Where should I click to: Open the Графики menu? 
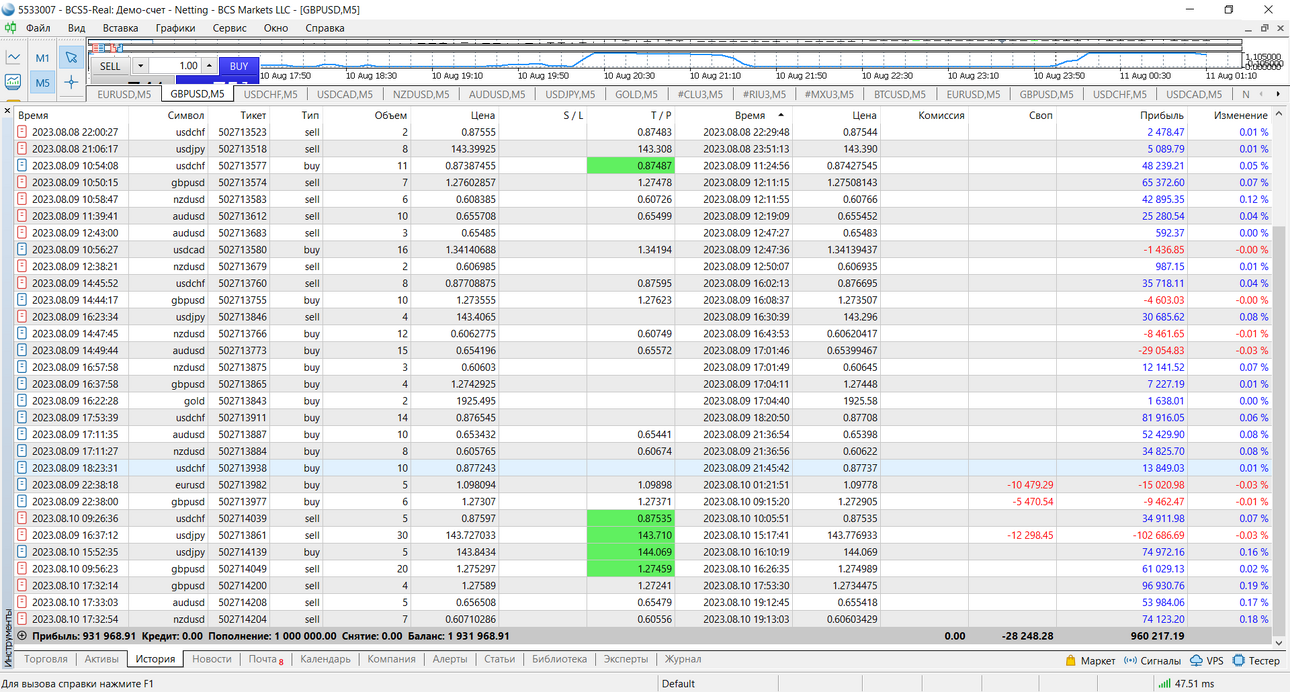(x=175, y=28)
